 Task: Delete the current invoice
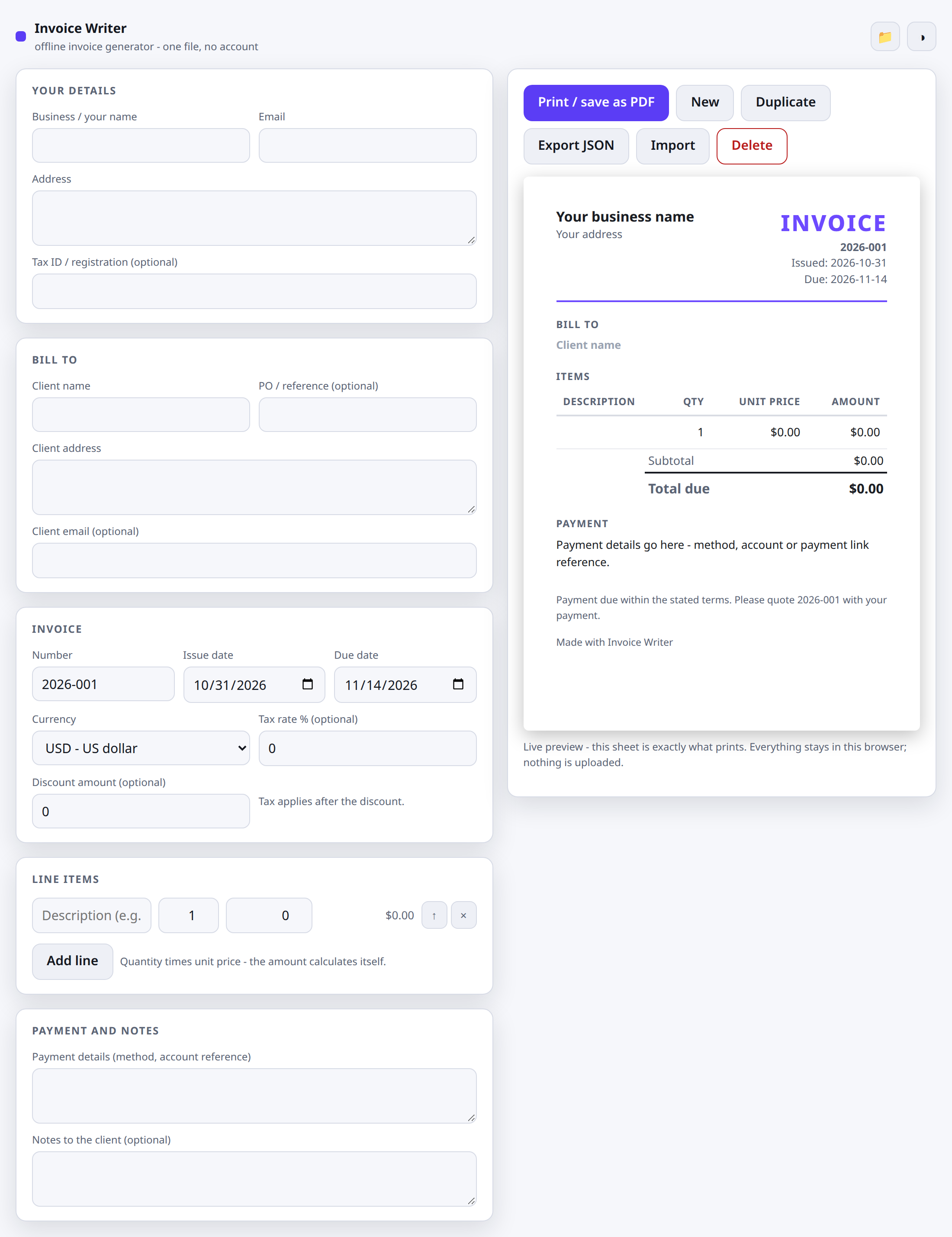pos(752,145)
